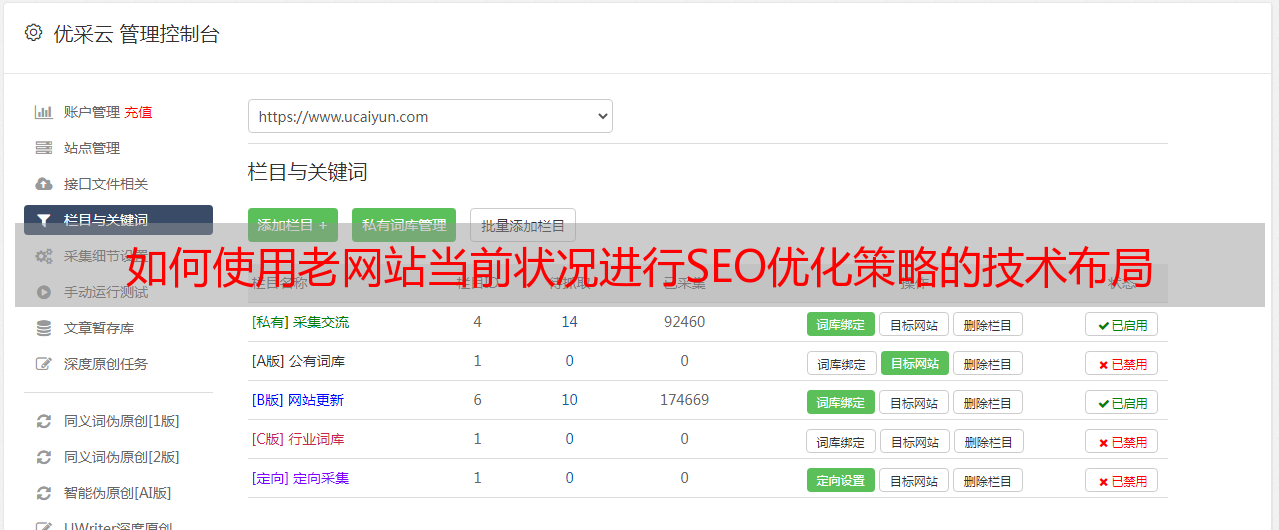Click the 优采云 管理控制台 title

136,34
